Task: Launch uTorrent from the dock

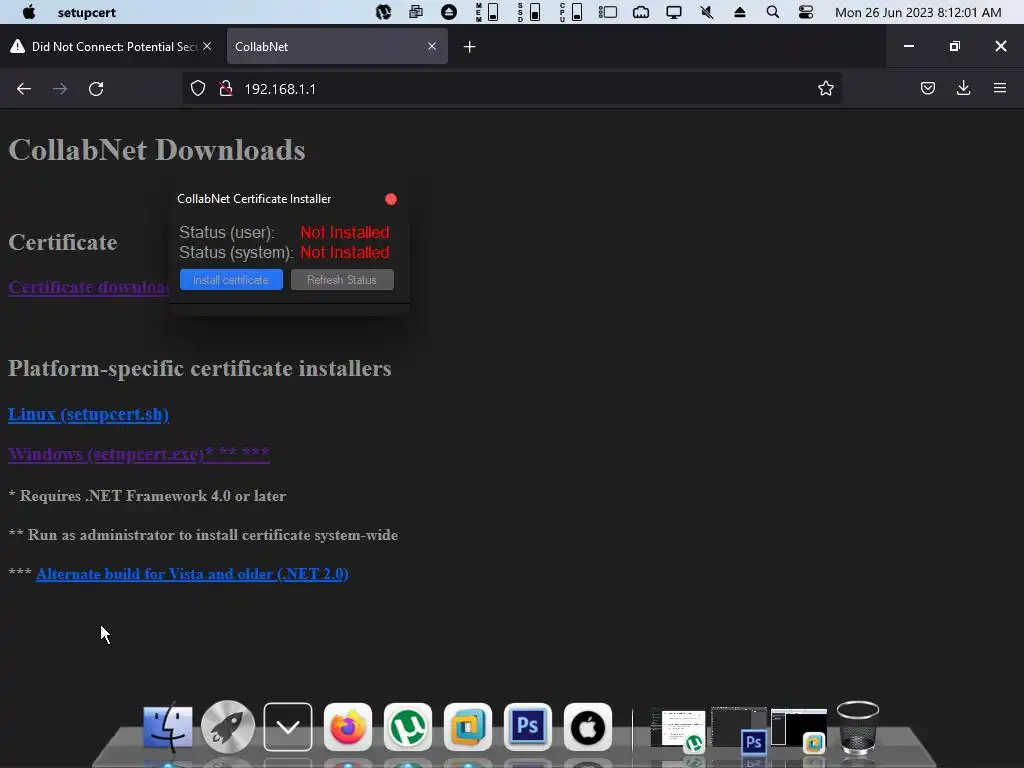Action: 408,727
